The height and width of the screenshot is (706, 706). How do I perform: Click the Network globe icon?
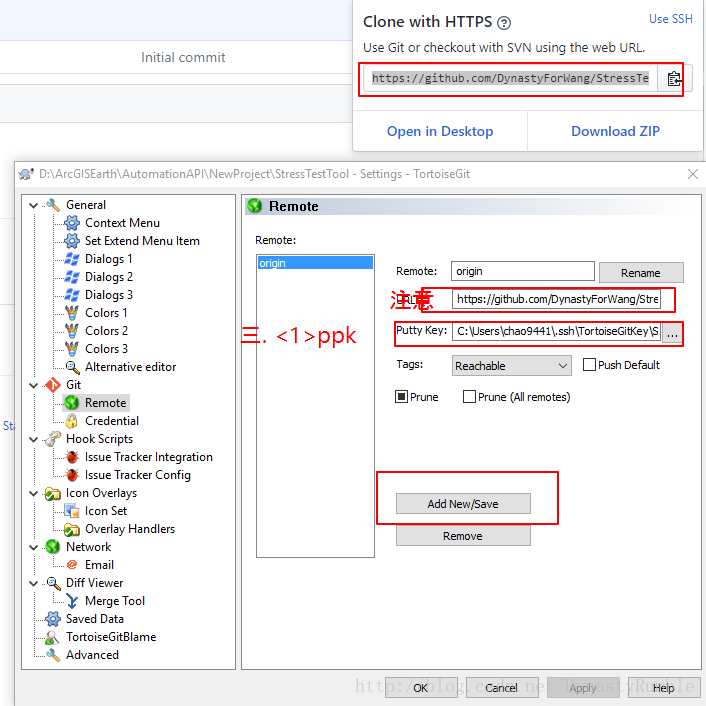point(53,547)
